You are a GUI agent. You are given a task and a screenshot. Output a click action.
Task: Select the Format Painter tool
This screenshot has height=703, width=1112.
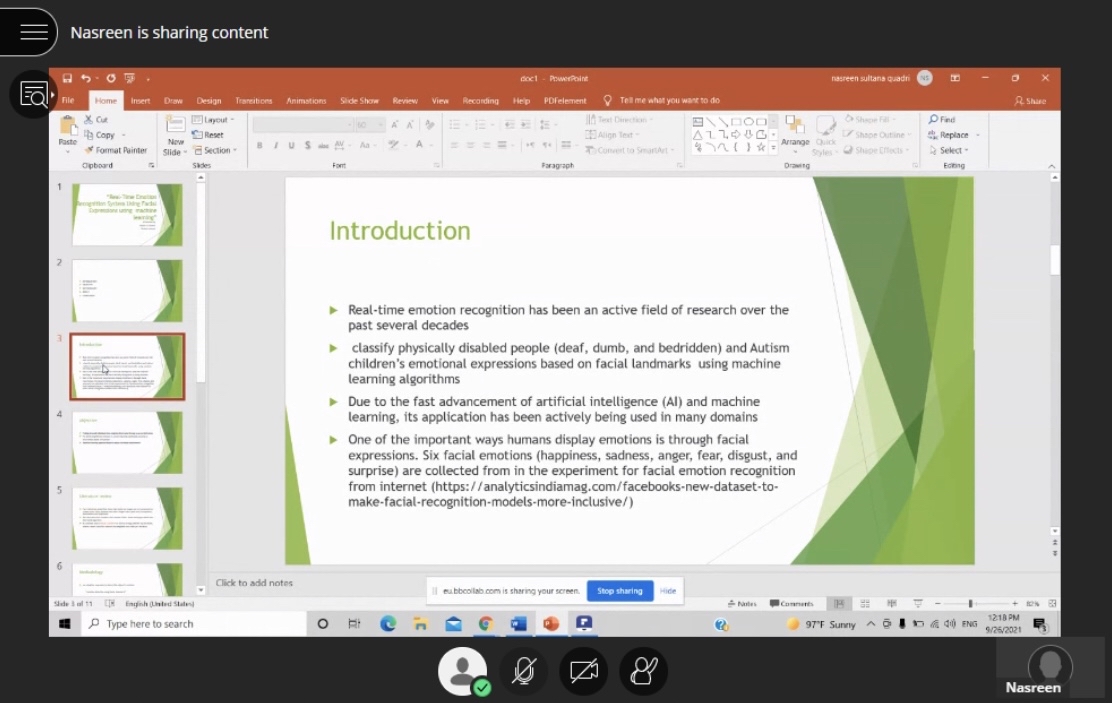click(116, 150)
